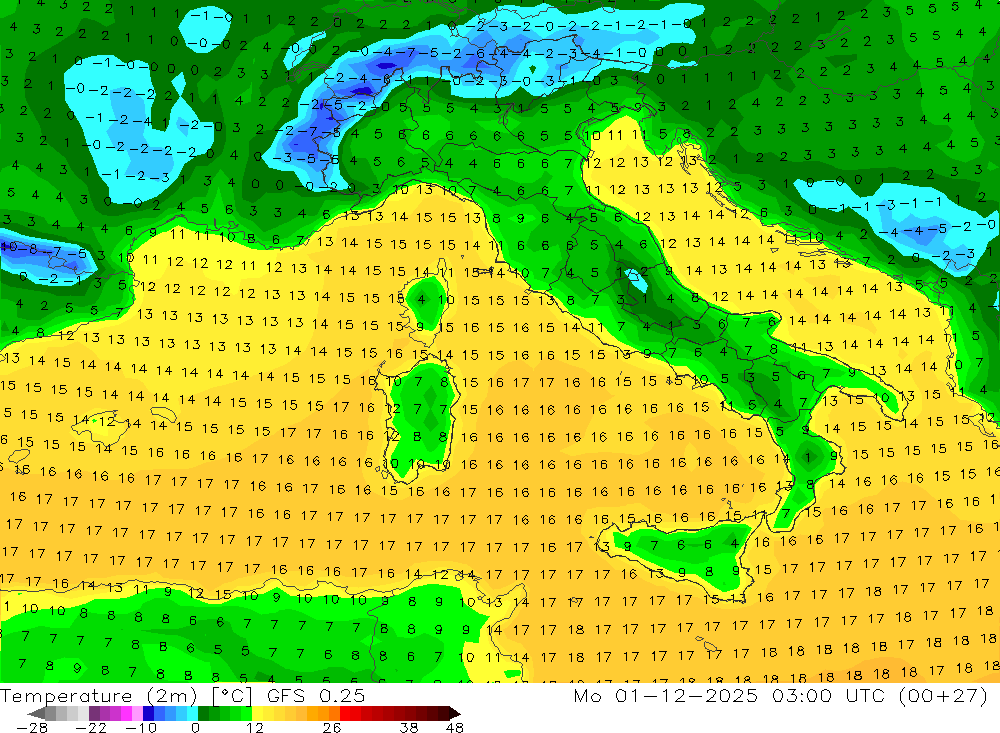Click the "-10" legend value

pos(141,728)
